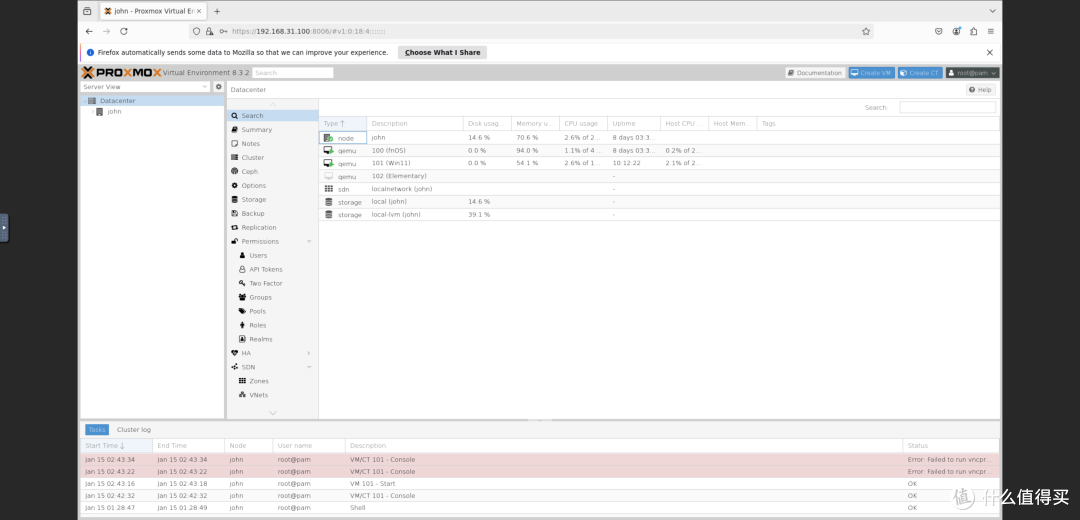The height and width of the screenshot is (520, 1080).
Task: Open Two Factor under Permissions
Action: [x=273, y=284]
